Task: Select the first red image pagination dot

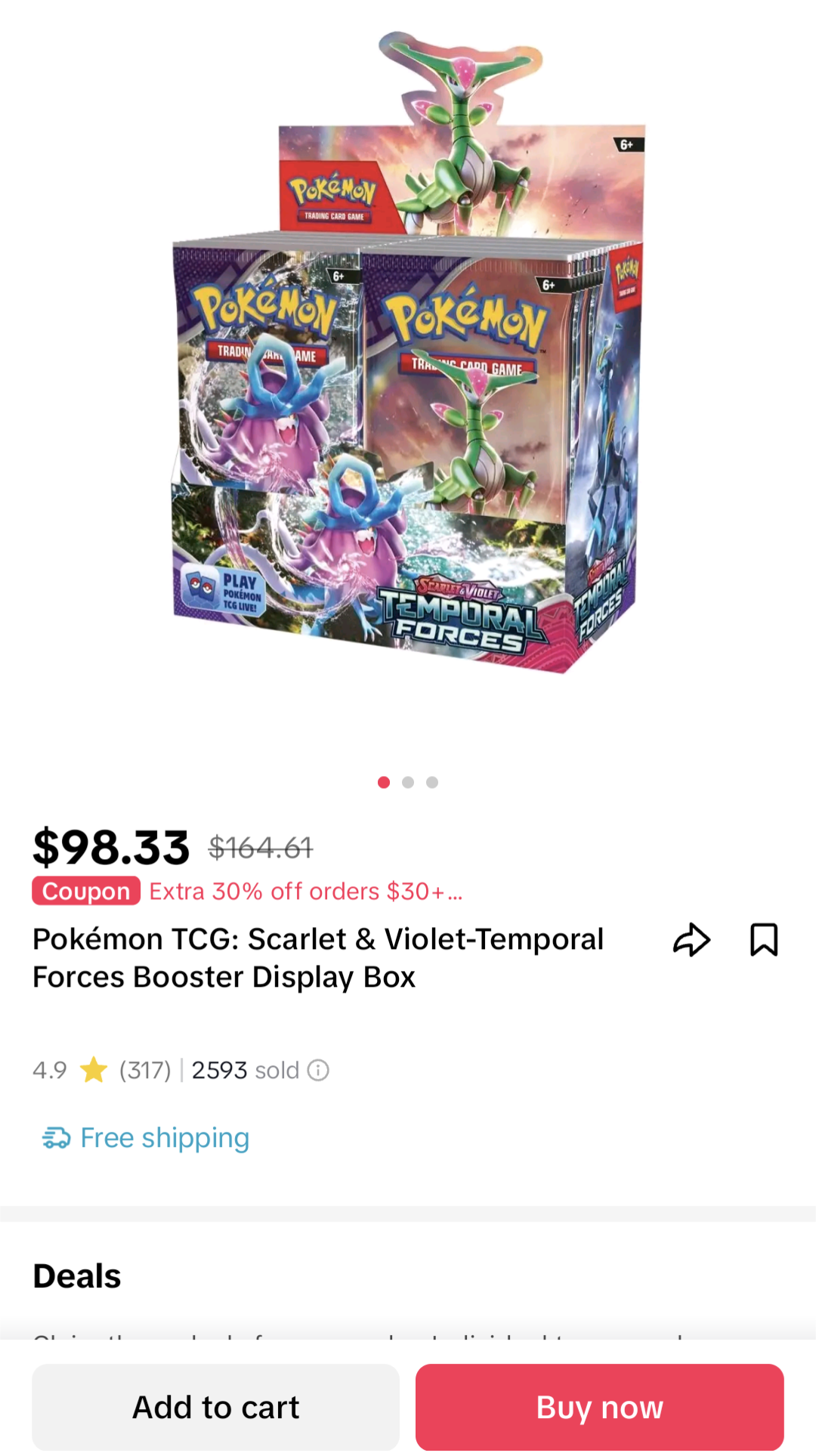Action: coord(384,782)
